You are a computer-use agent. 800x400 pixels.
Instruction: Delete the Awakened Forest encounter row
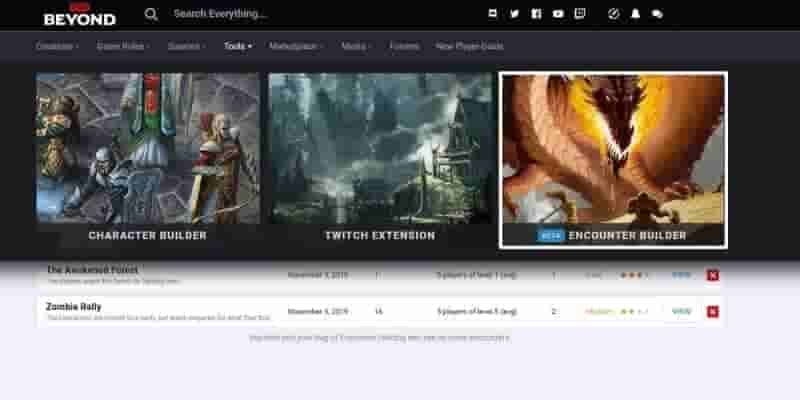pos(713,276)
